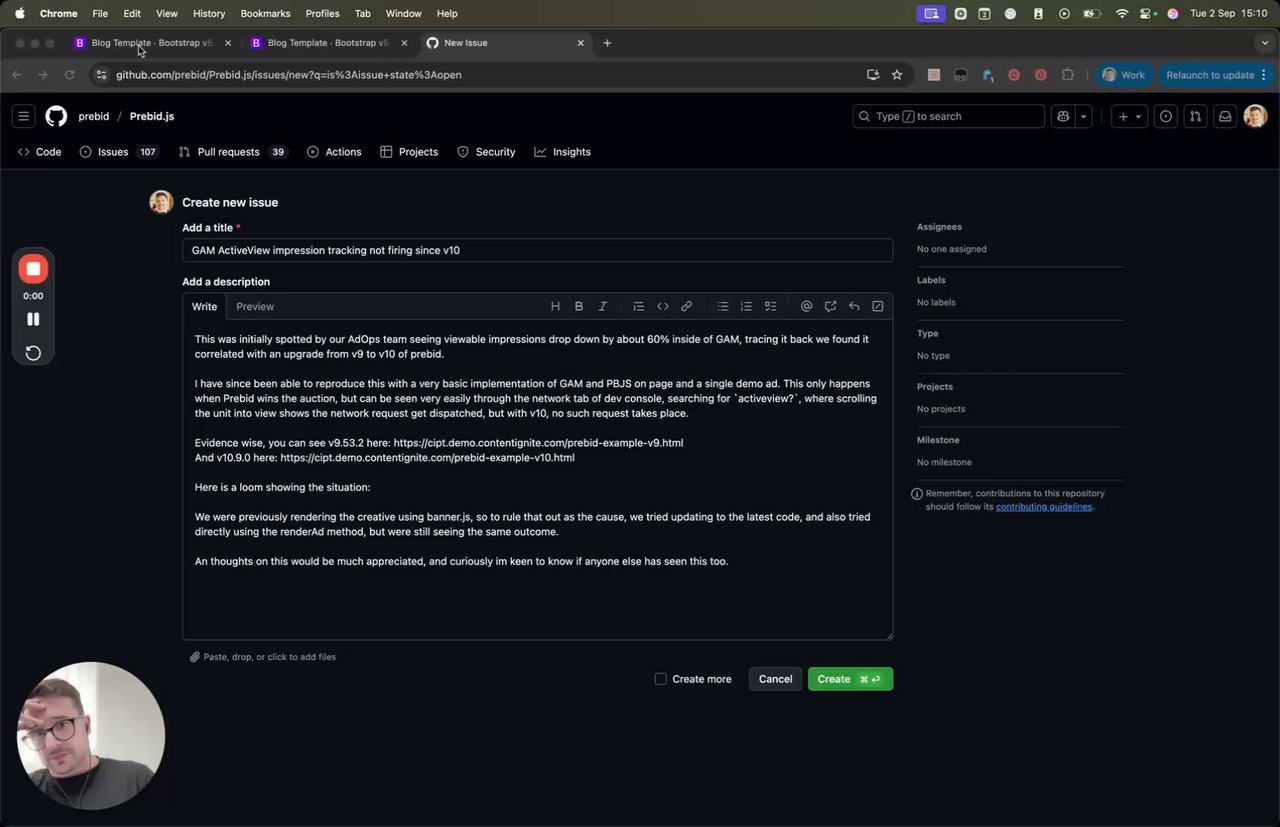This screenshot has width=1280, height=827.
Task: Reload the page in Chrome
Action: click(69, 75)
